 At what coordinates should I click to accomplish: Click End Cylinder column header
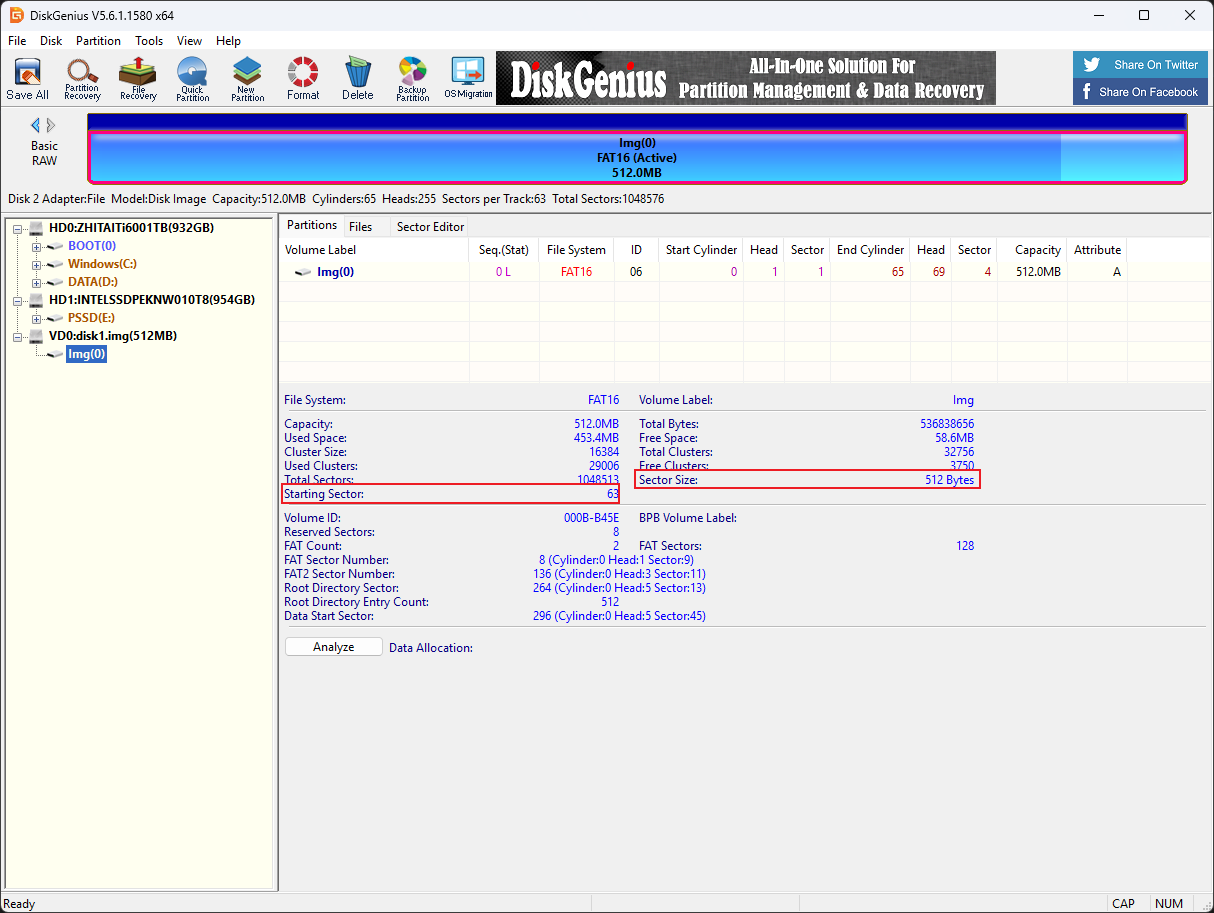[871, 250]
